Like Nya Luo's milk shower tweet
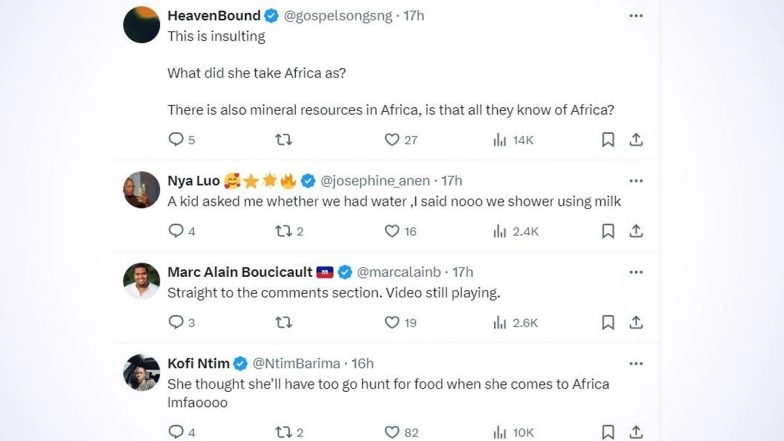This screenshot has height=441, width=784. pos(392,231)
